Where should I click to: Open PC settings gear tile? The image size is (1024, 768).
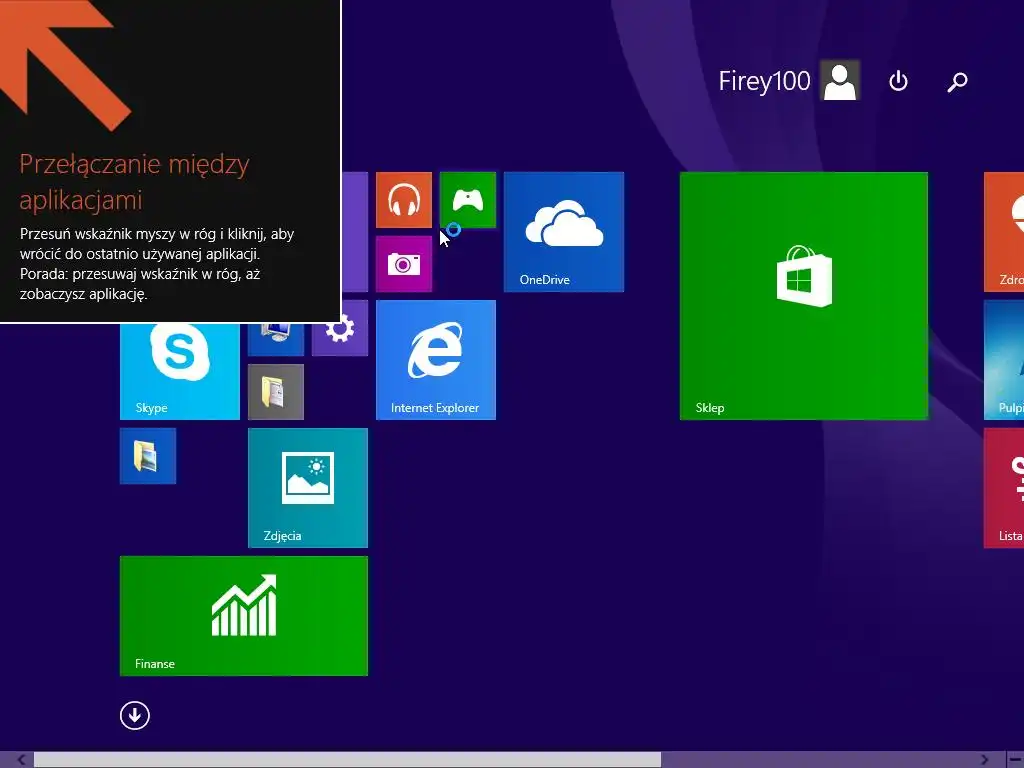pos(340,339)
